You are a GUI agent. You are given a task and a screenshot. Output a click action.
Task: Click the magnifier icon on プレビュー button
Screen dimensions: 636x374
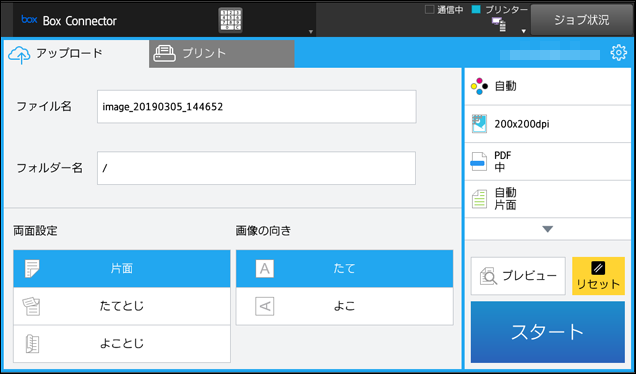[x=488, y=276]
